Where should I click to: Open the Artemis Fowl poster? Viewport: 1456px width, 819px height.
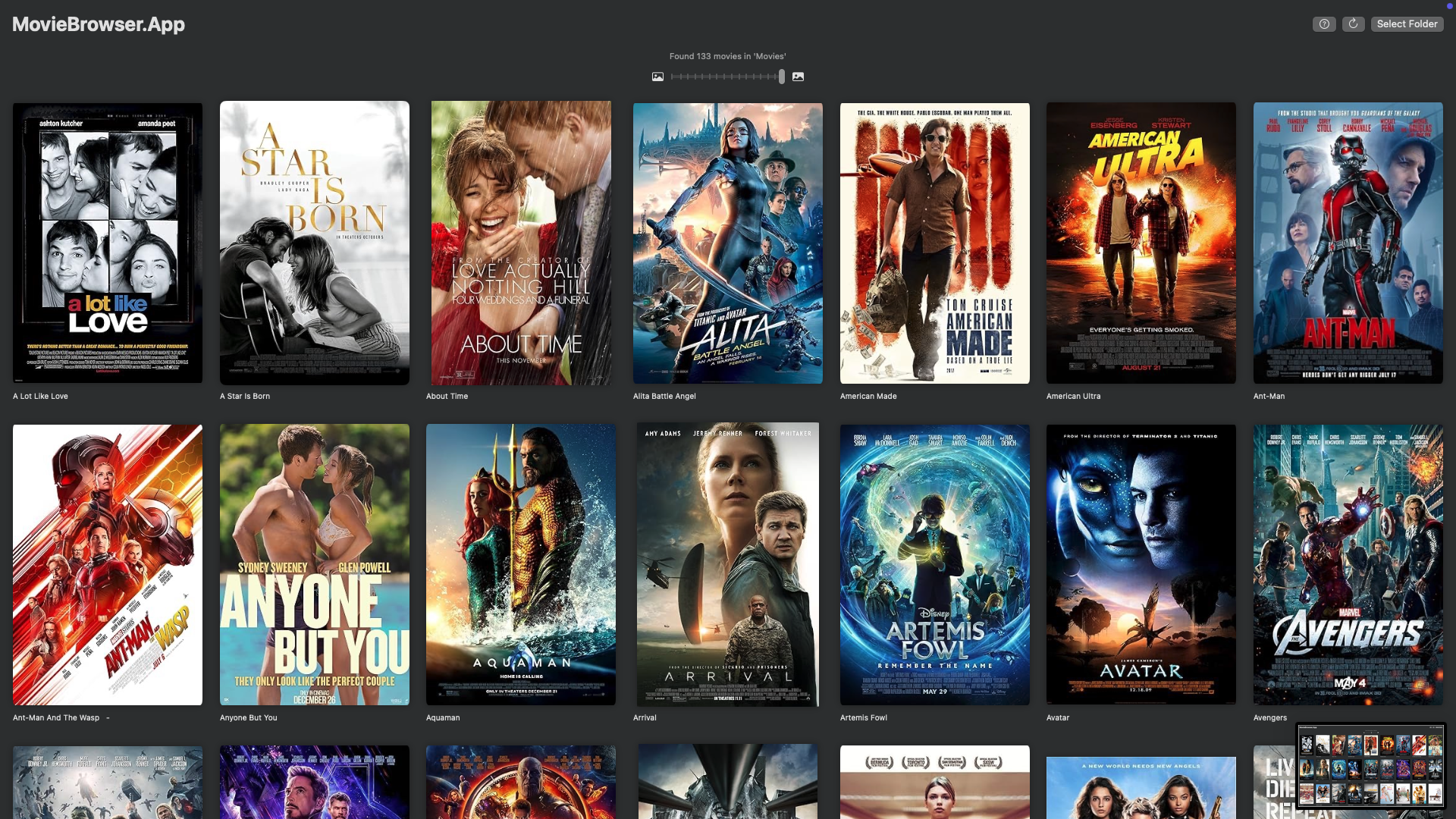(935, 565)
